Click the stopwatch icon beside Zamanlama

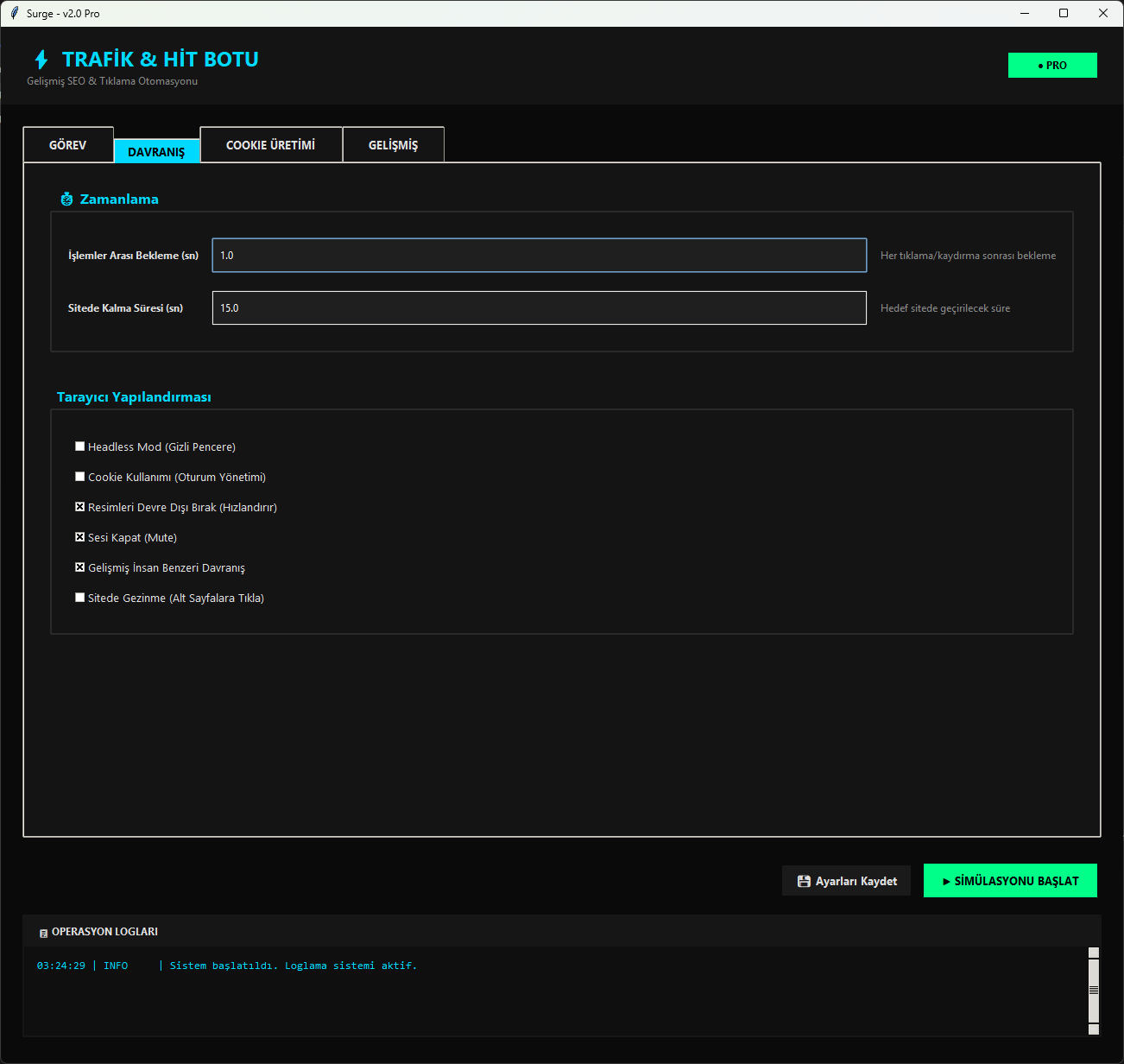pos(66,199)
